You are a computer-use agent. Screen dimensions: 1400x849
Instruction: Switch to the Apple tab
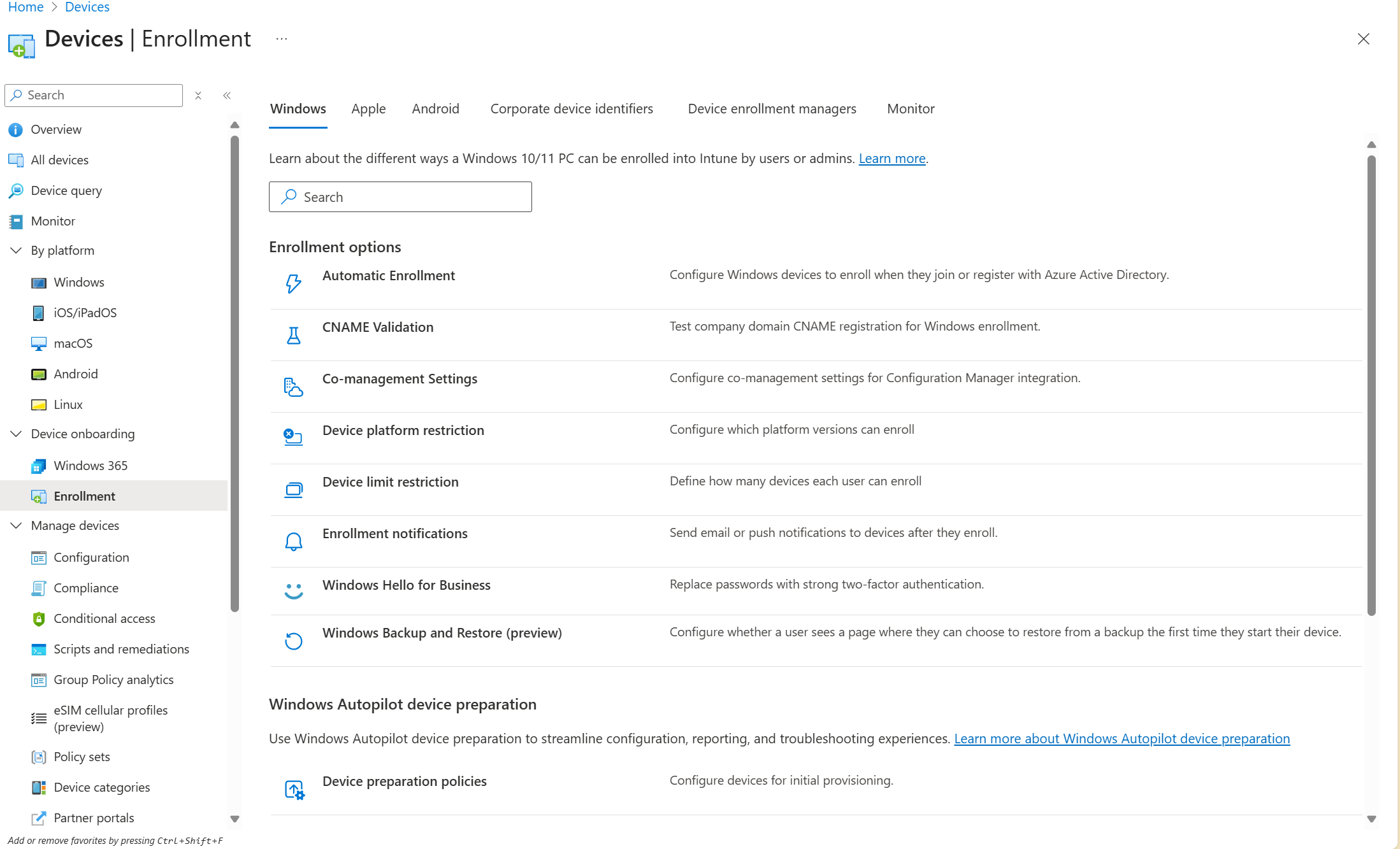pyautogui.click(x=368, y=109)
